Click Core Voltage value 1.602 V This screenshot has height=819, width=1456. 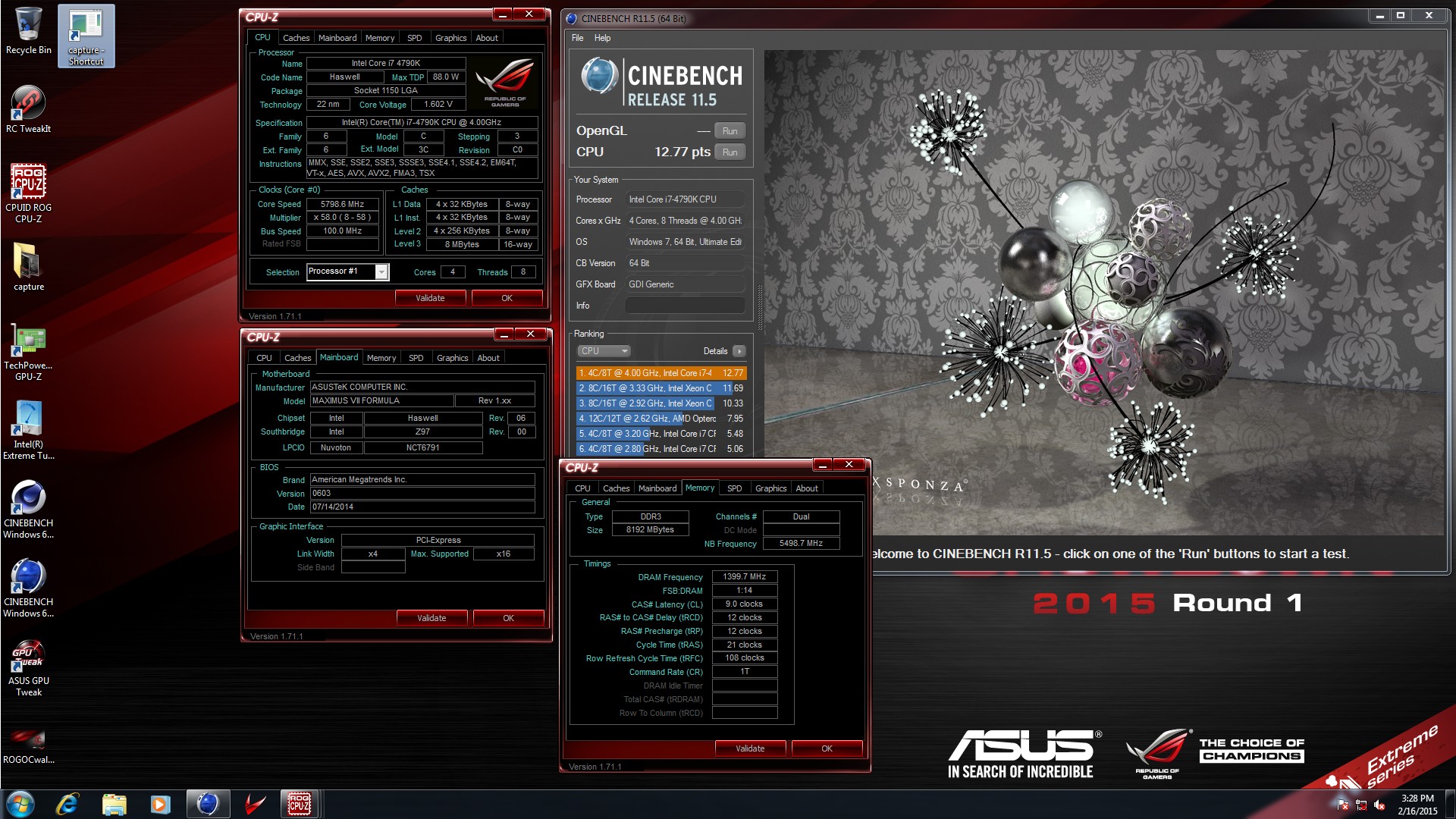pyautogui.click(x=438, y=105)
